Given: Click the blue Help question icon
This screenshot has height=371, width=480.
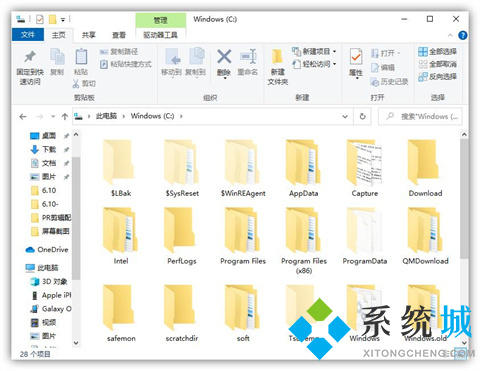Looking at the screenshot, I should pos(463,35).
